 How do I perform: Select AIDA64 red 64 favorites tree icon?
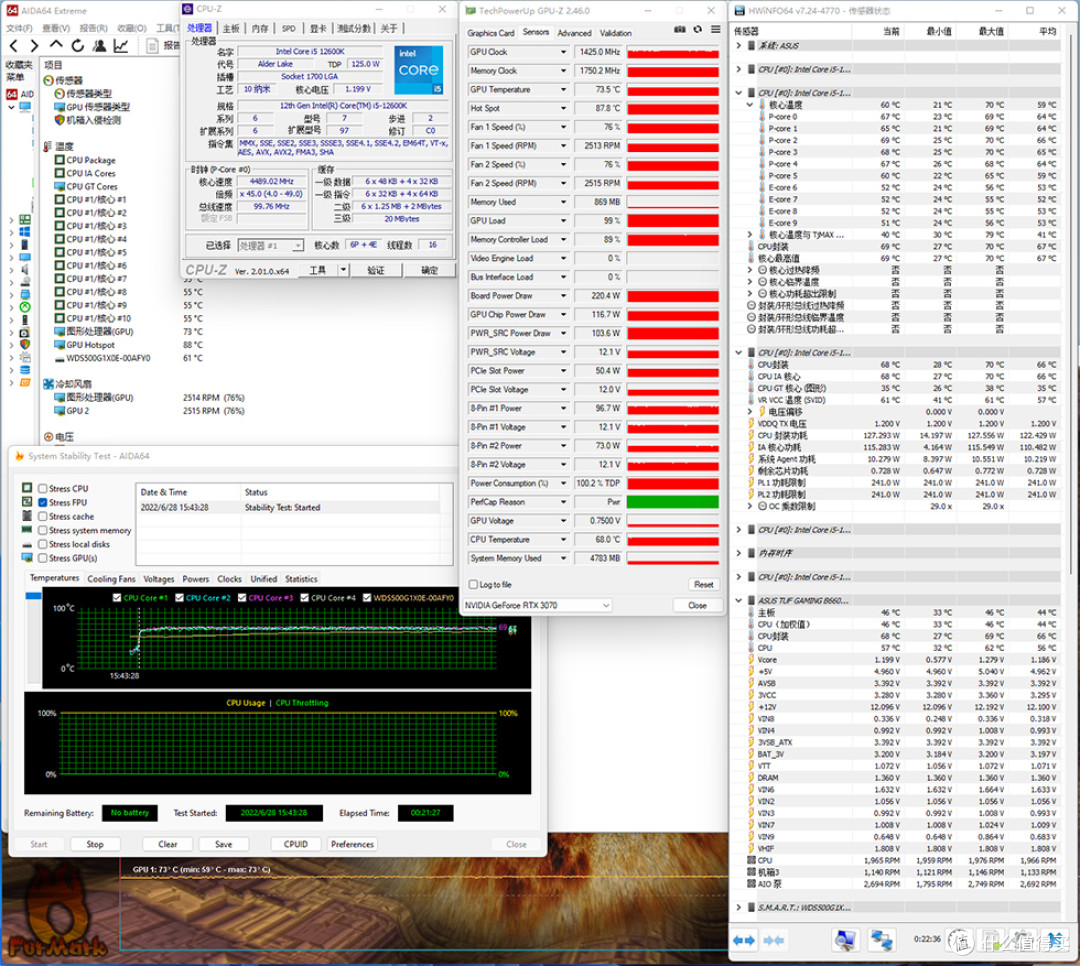(x=12, y=94)
